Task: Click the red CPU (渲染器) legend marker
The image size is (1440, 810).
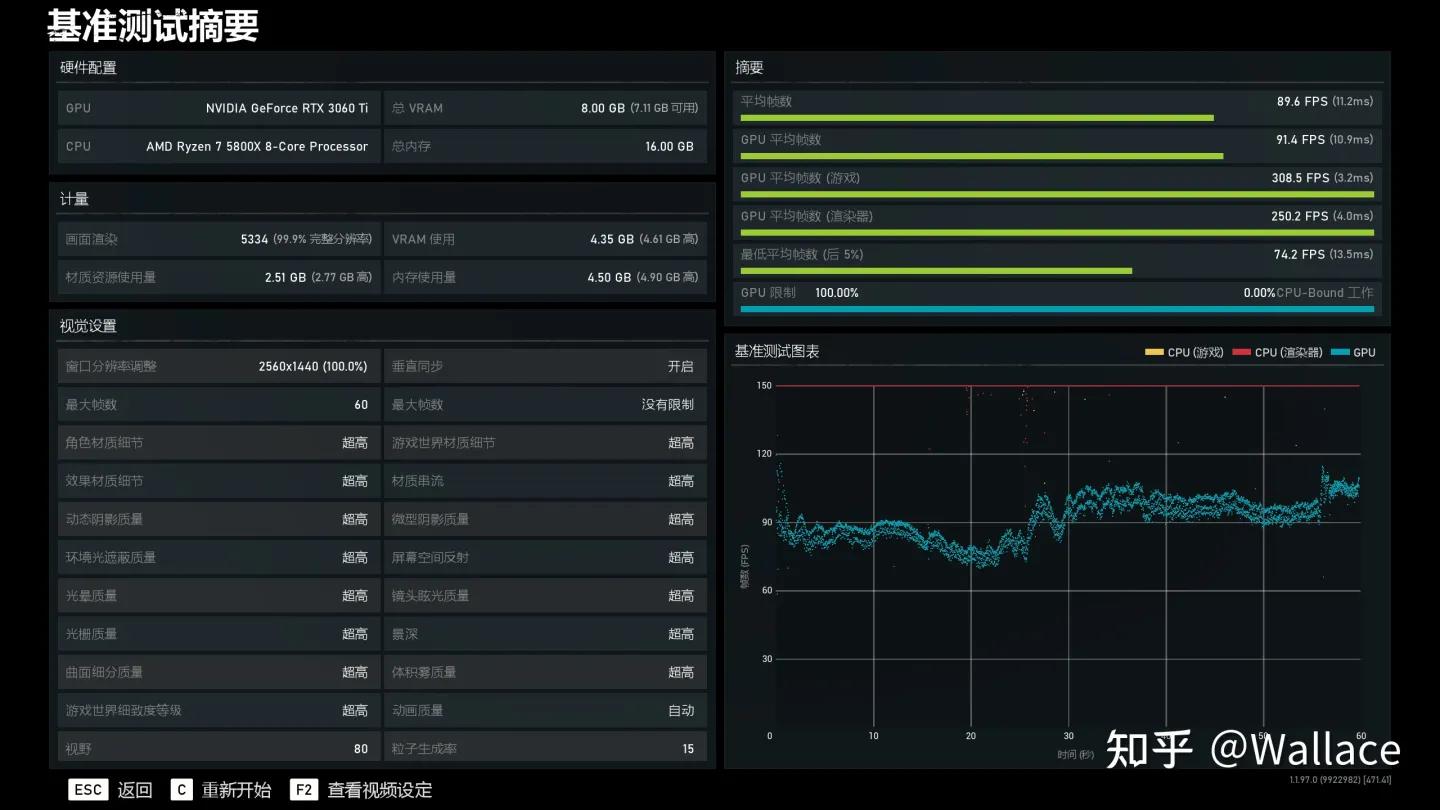Action: click(1242, 352)
